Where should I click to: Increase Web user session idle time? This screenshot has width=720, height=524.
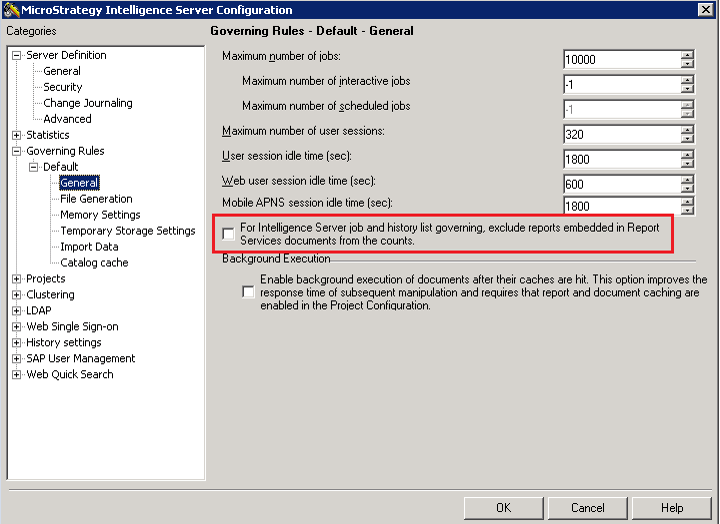point(687,180)
